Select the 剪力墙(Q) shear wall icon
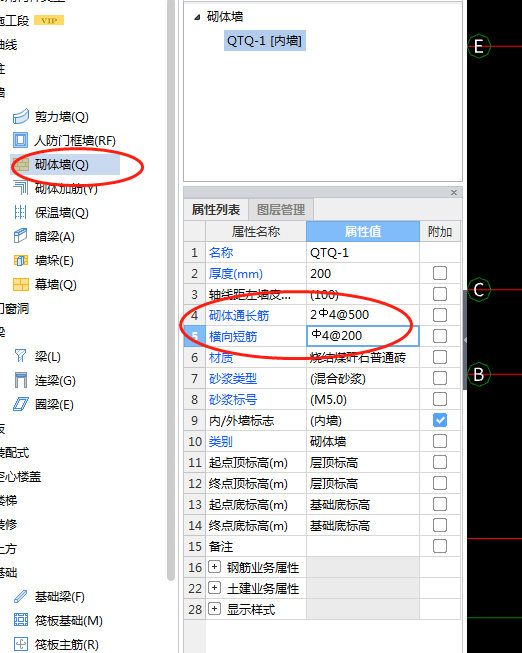Image resolution: width=522 pixels, height=653 pixels. 20,117
